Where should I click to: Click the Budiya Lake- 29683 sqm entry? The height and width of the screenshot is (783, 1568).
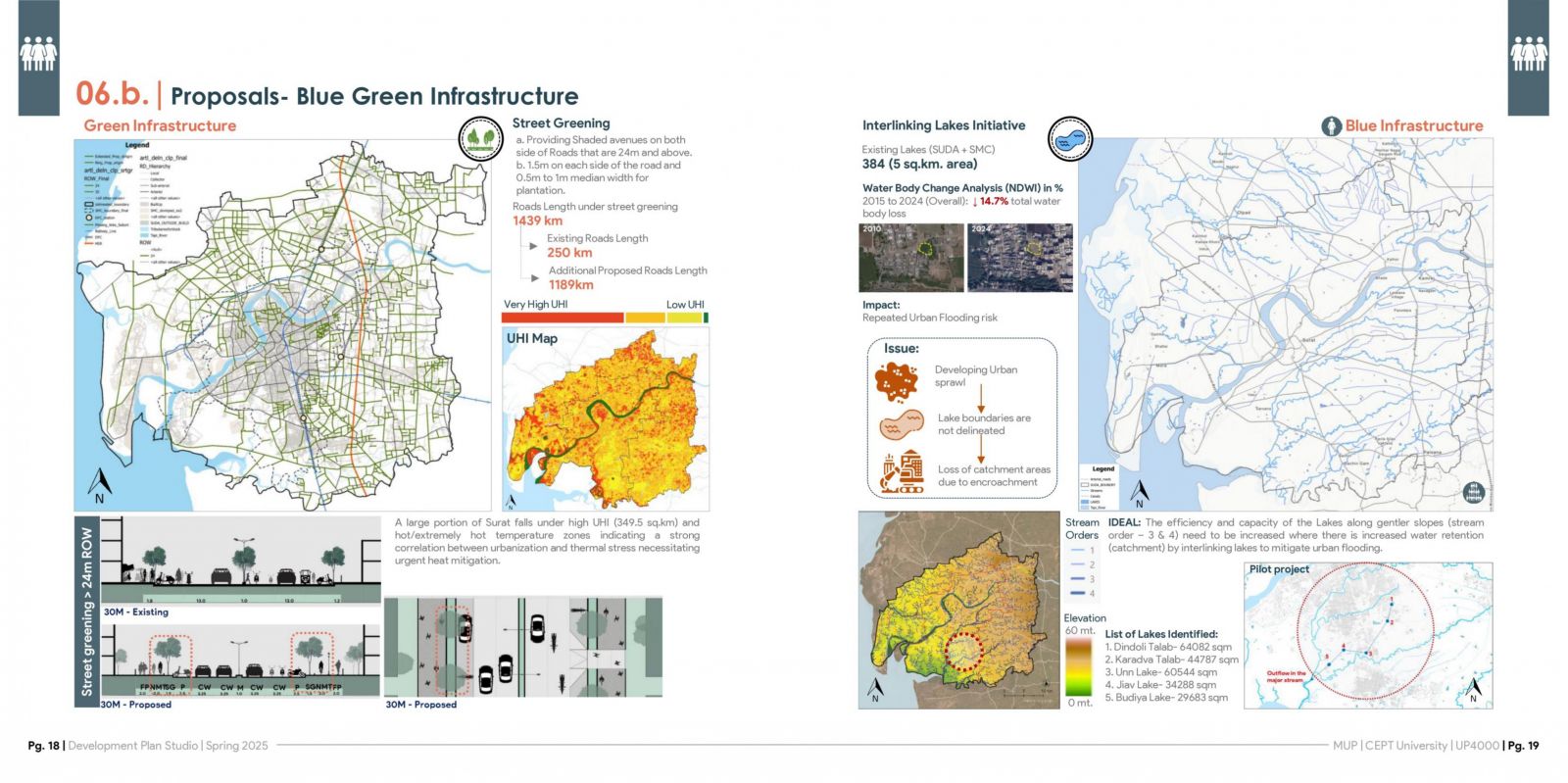pos(1166,698)
